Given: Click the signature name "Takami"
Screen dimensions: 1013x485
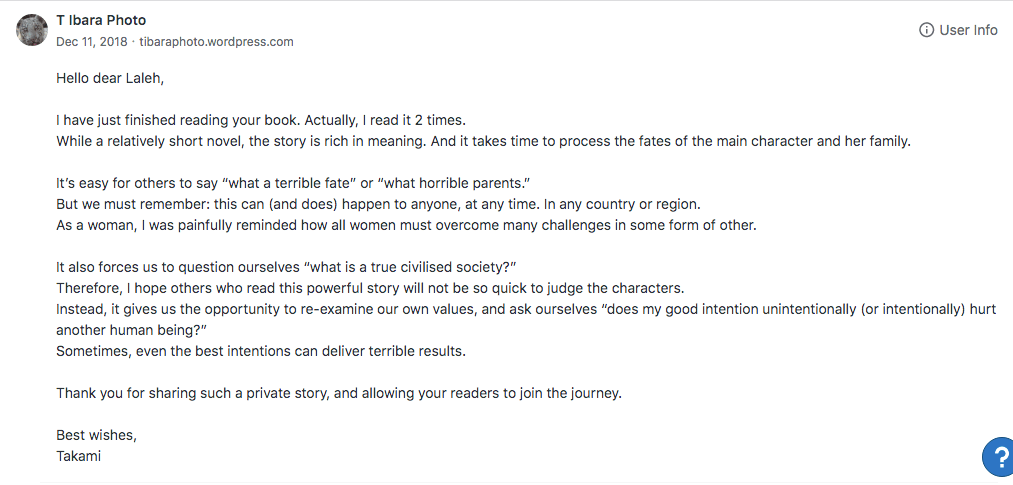Looking at the screenshot, I should pyautogui.click(x=79, y=456).
